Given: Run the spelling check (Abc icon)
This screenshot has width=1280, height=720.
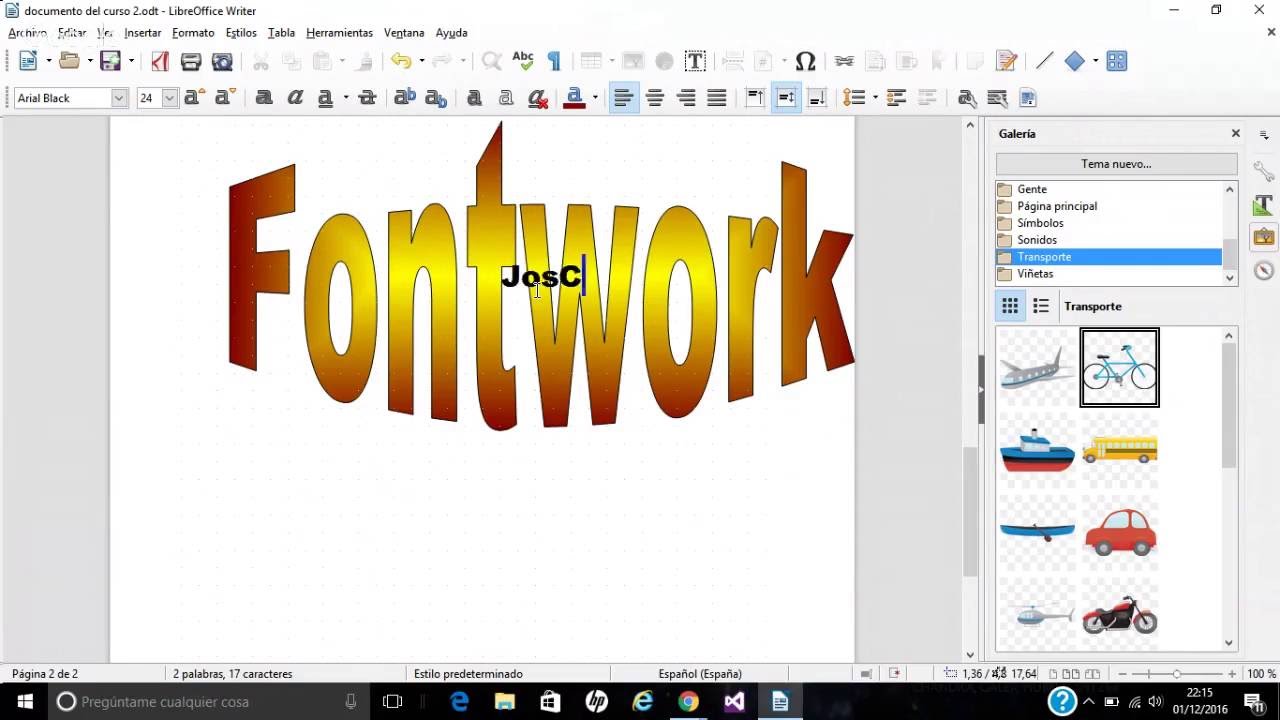Looking at the screenshot, I should click(x=523, y=61).
